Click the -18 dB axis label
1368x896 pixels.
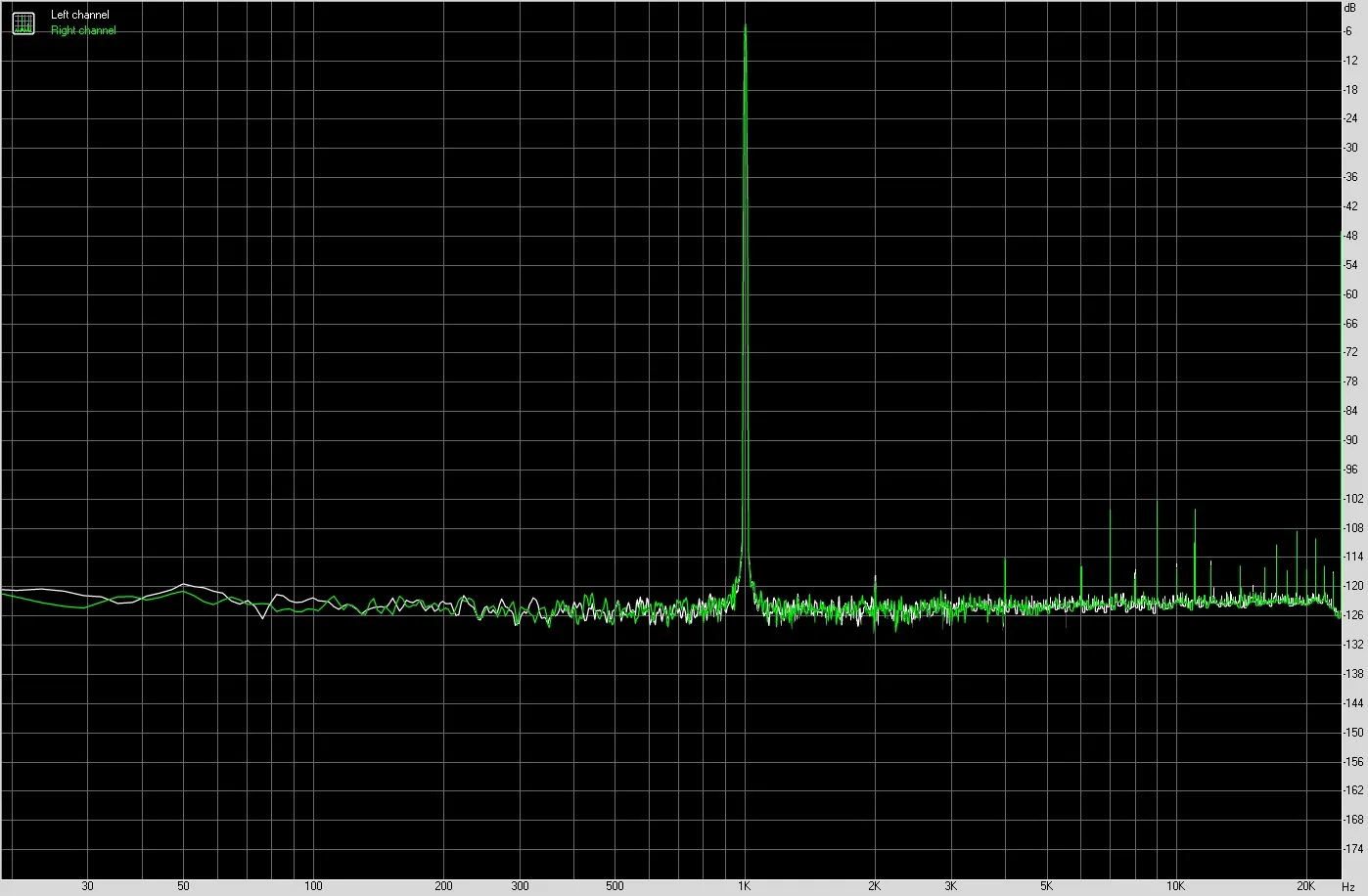tap(1350, 90)
